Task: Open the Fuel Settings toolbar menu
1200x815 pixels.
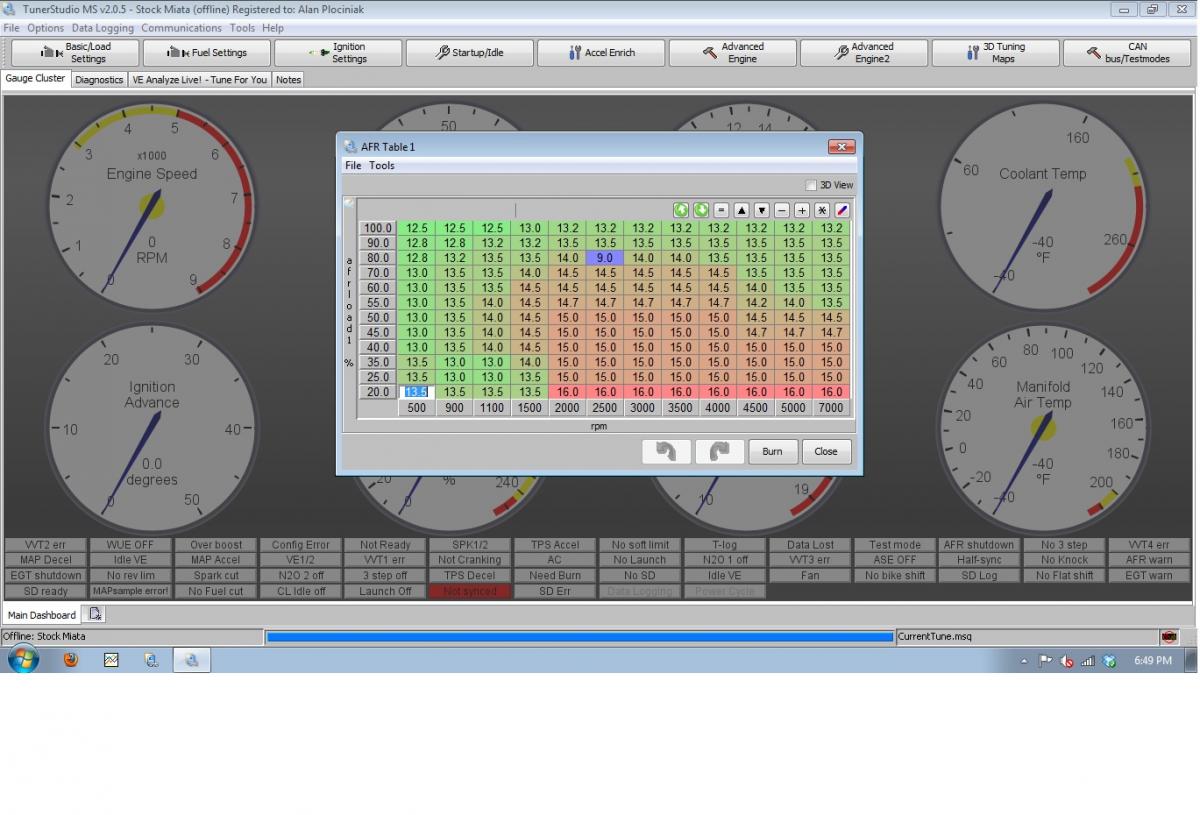Action: click(207, 53)
